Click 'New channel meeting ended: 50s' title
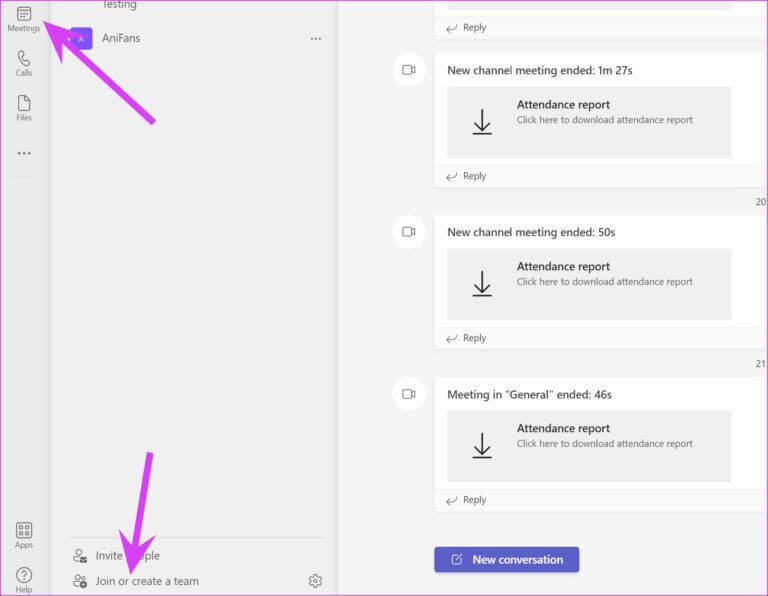The width and height of the screenshot is (768, 596). click(x=531, y=232)
